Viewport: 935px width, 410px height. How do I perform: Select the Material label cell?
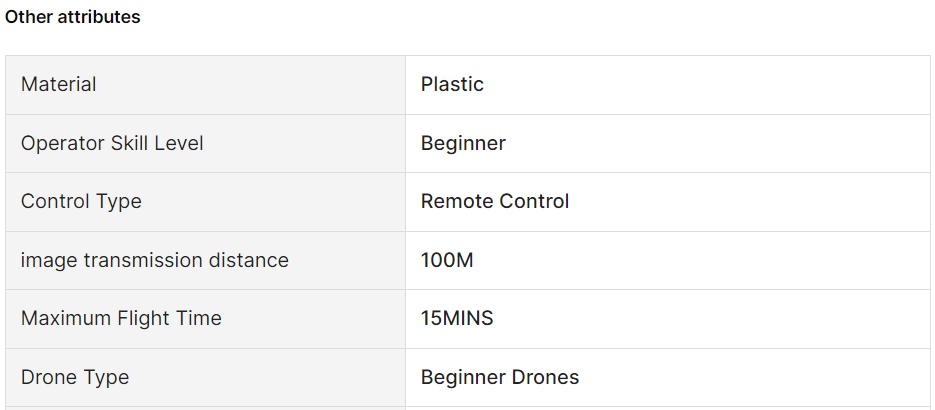(206, 85)
